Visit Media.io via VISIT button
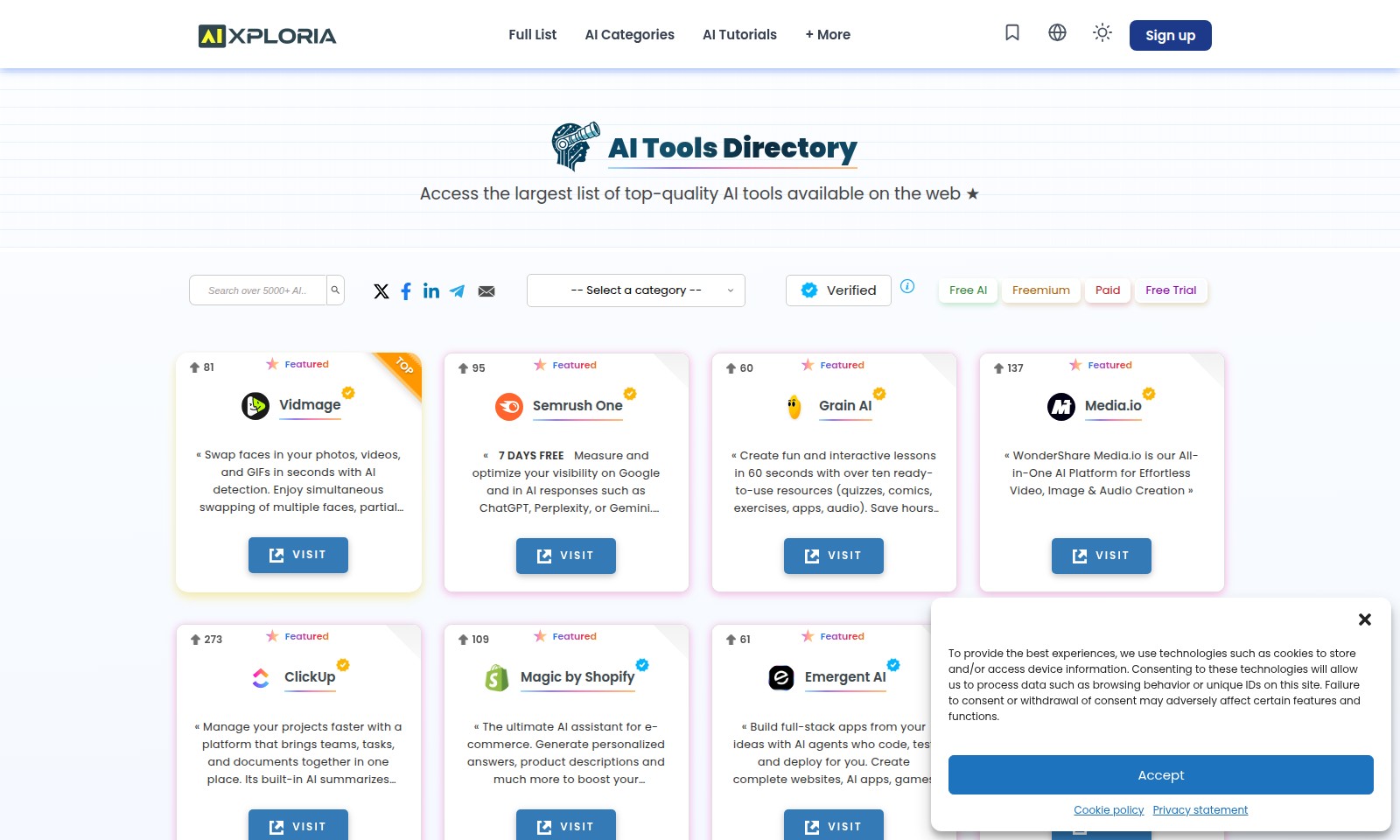 click(1102, 556)
